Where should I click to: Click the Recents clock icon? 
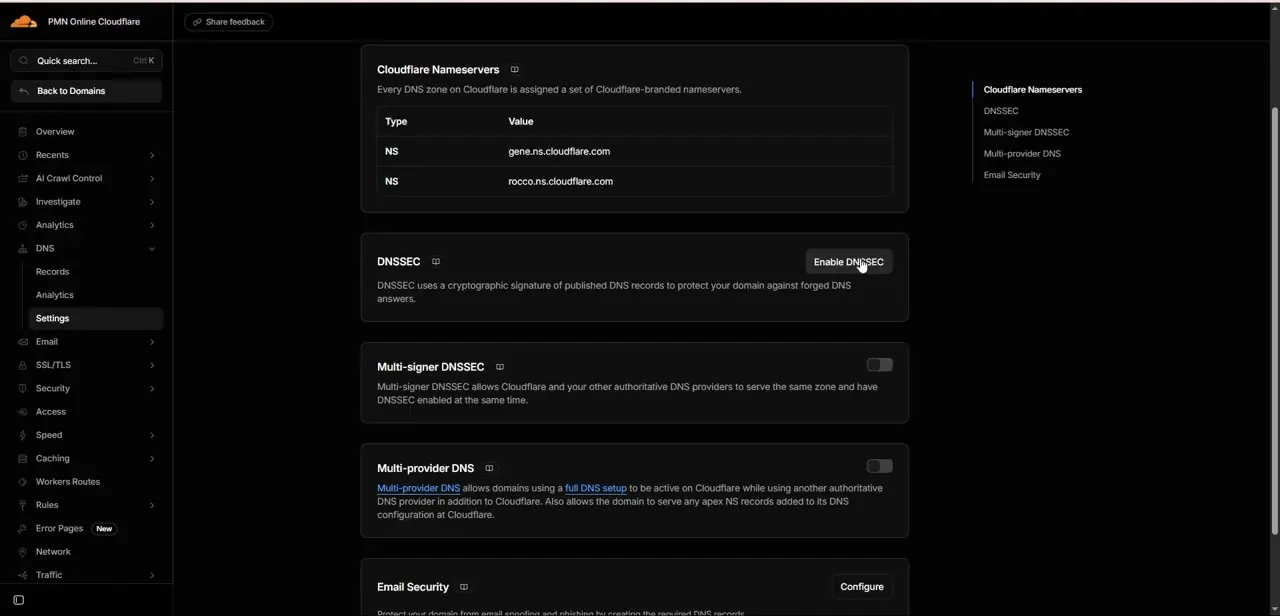coord(23,155)
